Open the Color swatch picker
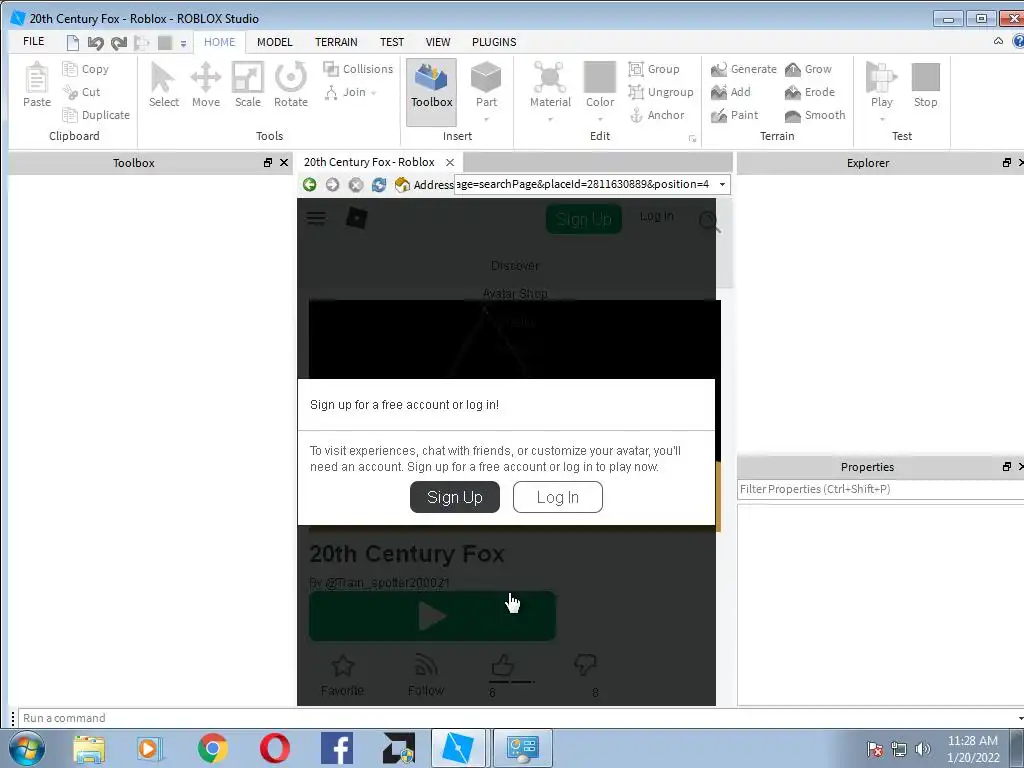The image size is (1024, 768). tap(600, 85)
